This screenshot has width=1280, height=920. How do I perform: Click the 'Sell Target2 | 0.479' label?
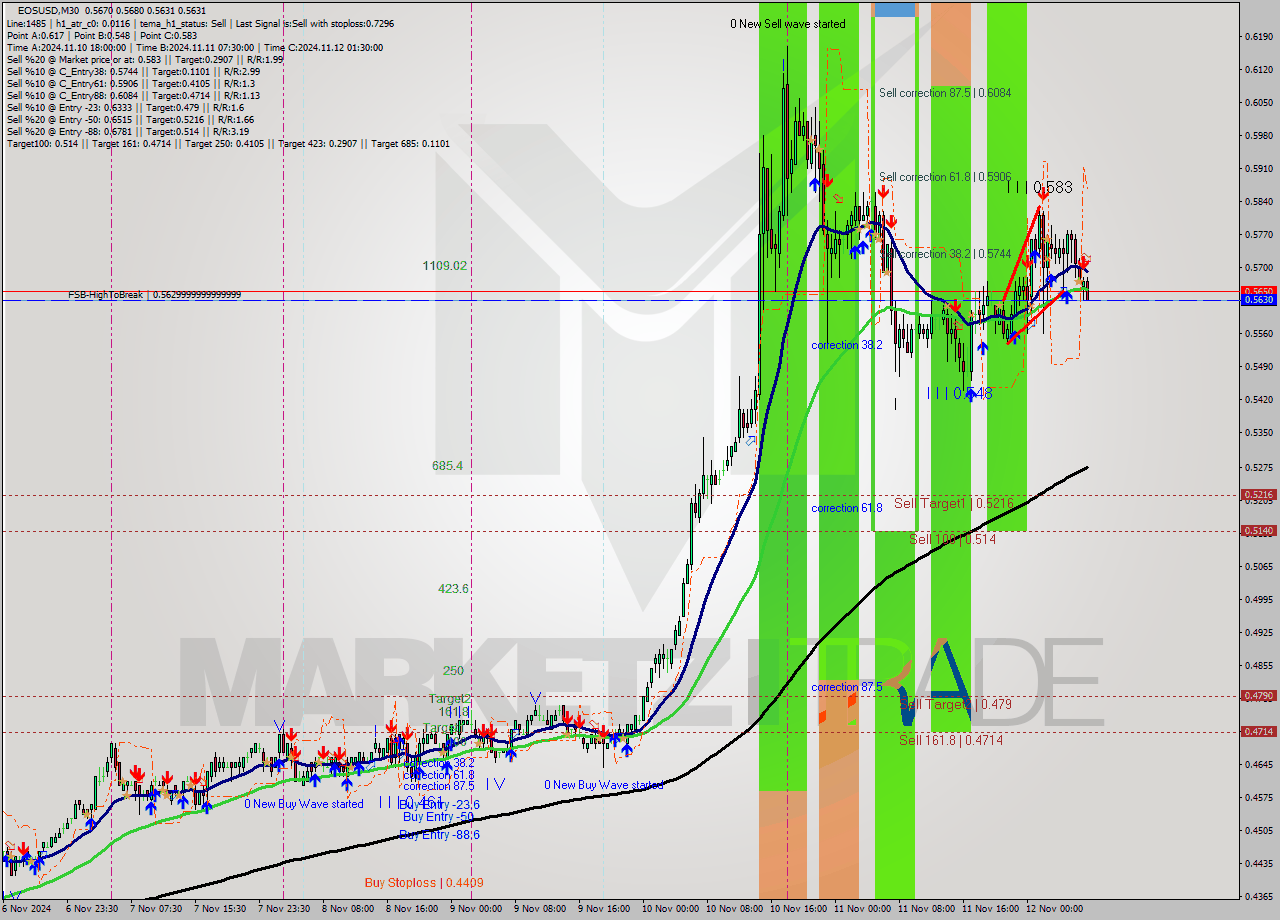[x=955, y=704]
